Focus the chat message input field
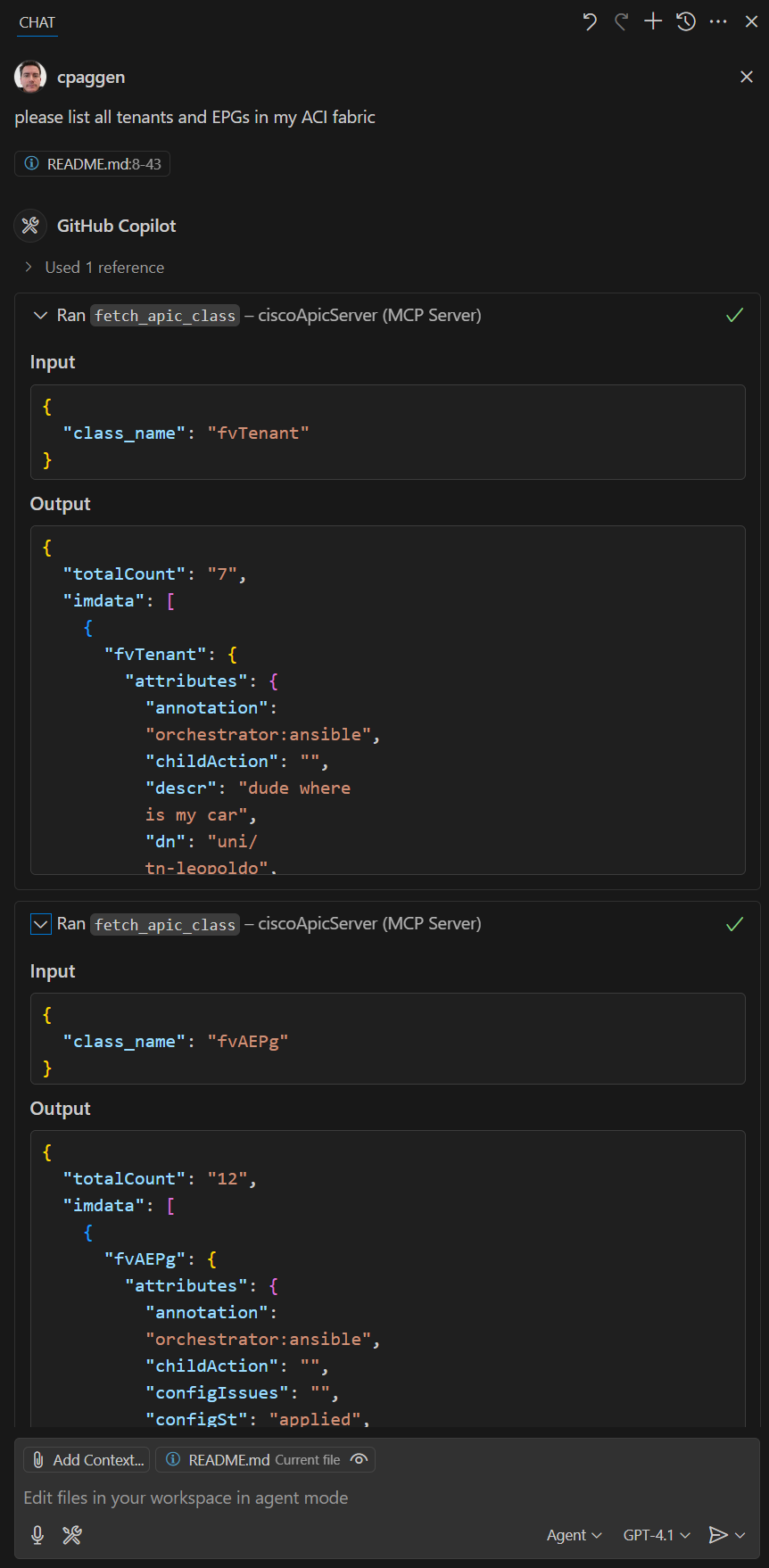This screenshot has width=769, height=1568. pos(387,1498)
